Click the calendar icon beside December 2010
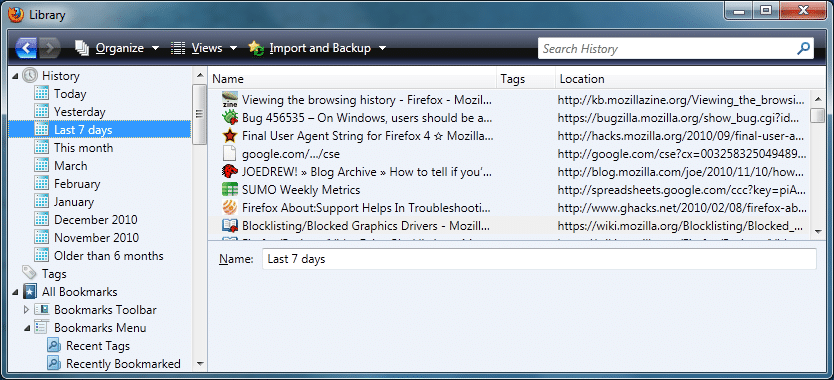834x380 pixels. tap(41, 220)
